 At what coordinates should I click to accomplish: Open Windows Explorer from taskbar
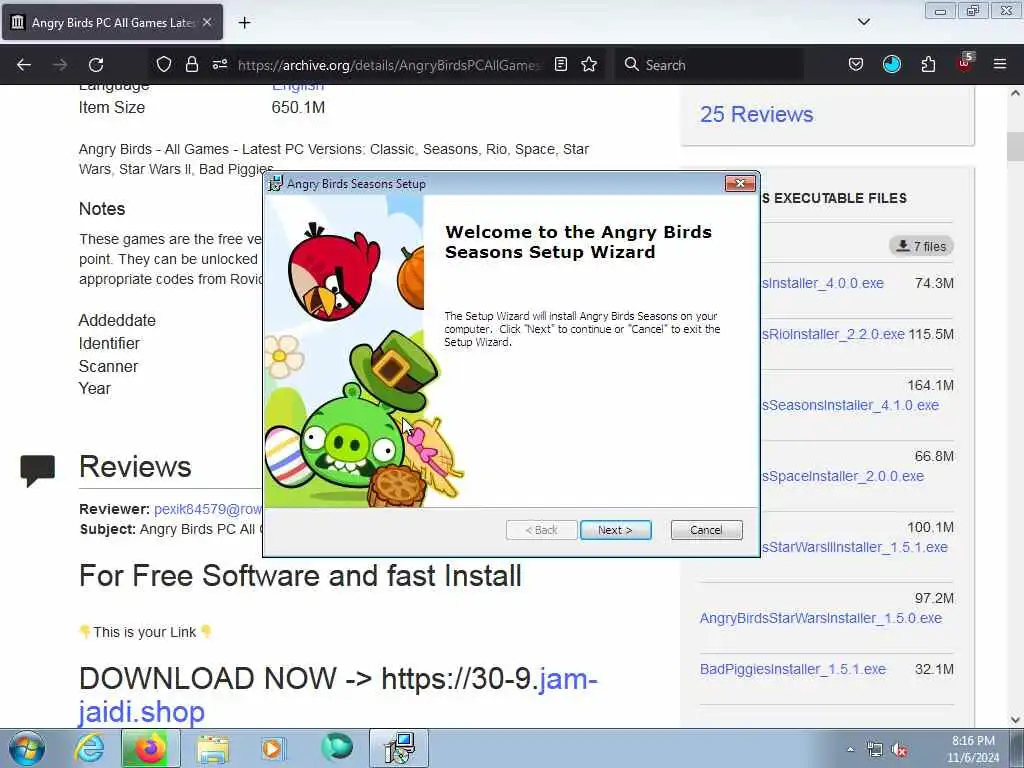point(213,748)
